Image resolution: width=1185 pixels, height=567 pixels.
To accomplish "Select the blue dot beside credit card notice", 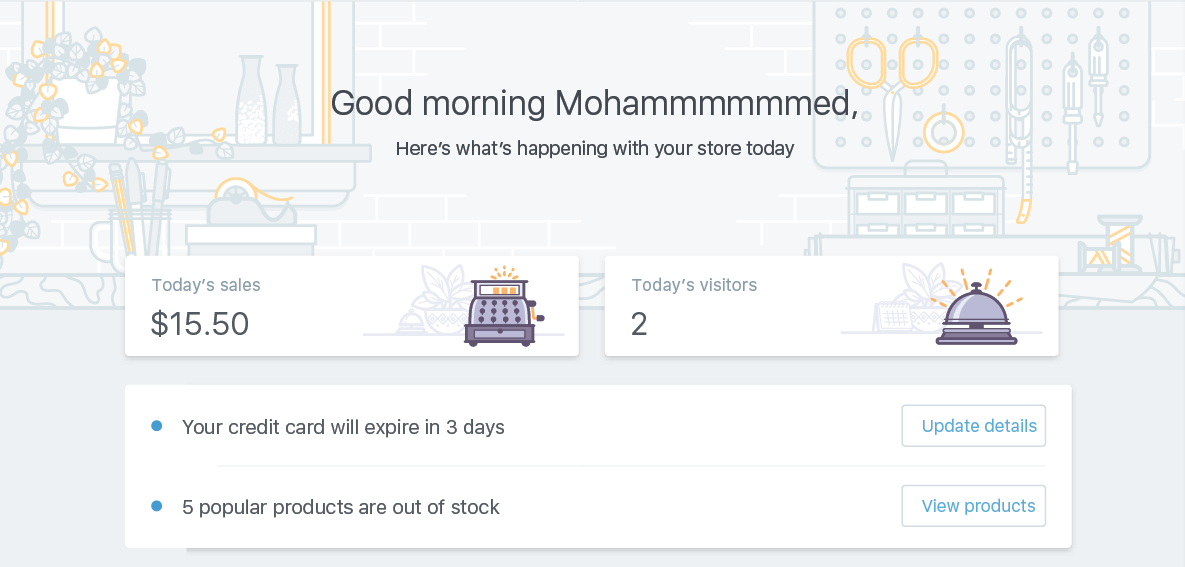I will pos(156,426).
